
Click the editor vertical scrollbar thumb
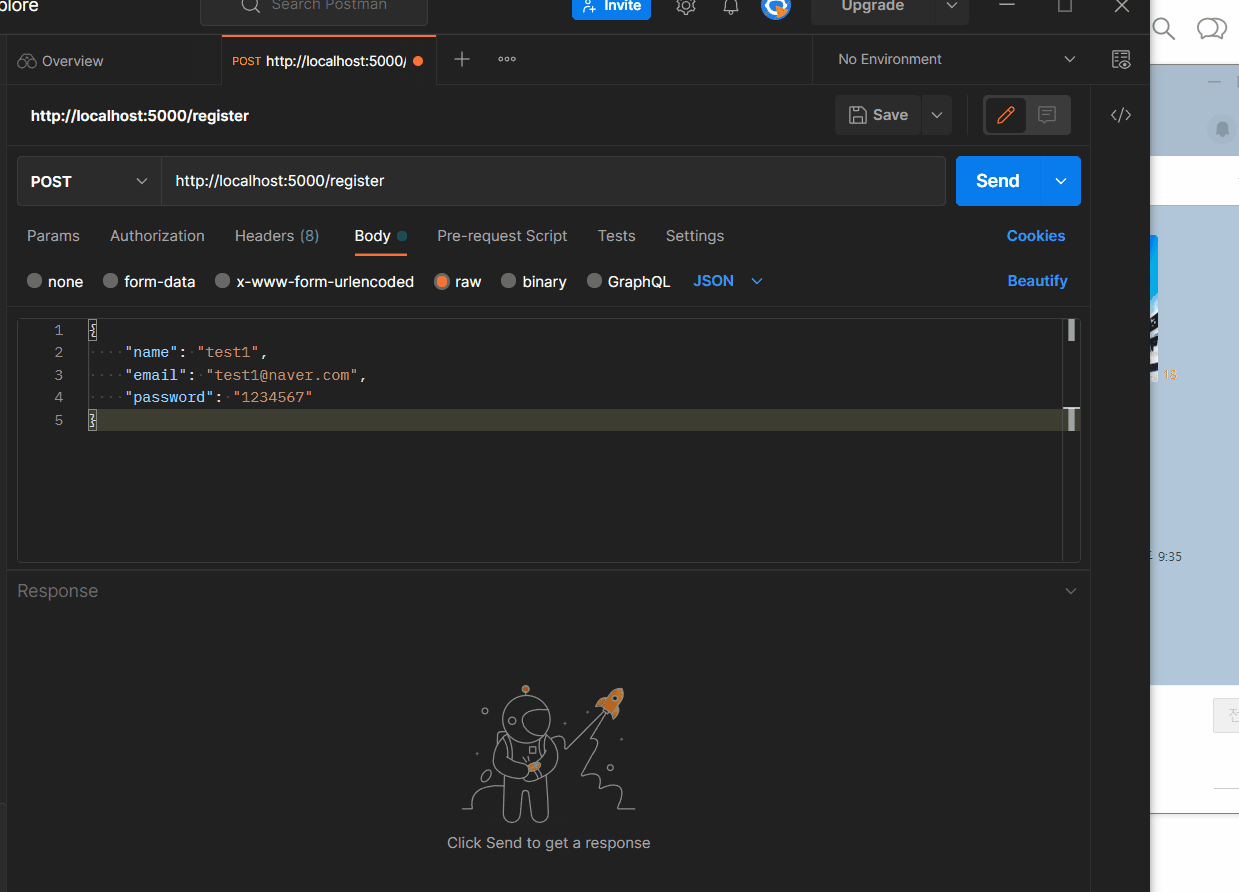tap(1072, 330)
